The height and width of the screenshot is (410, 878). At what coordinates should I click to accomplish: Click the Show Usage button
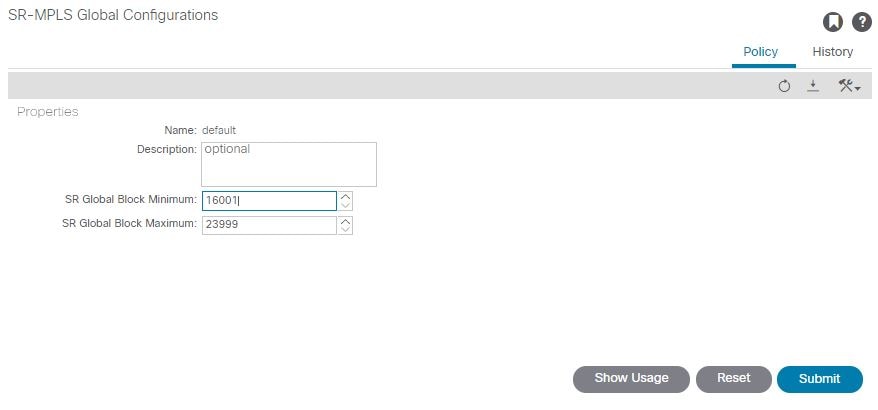631,379
